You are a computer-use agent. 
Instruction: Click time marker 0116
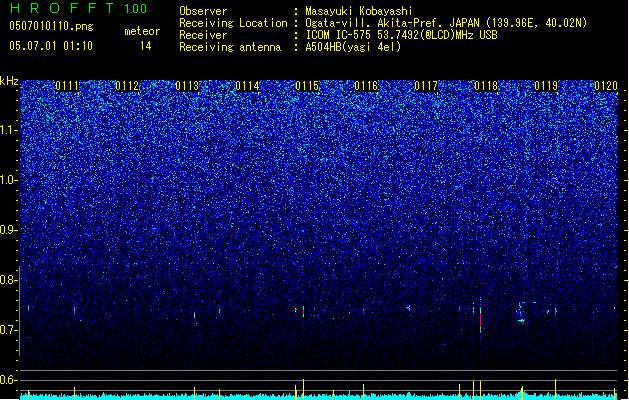366,86
